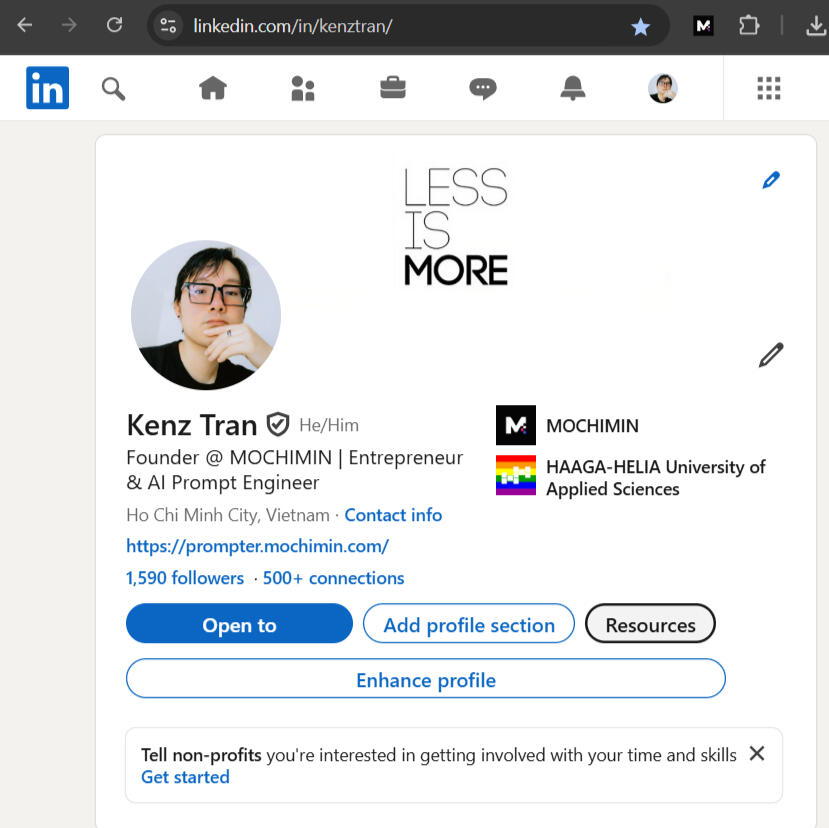Toggle the bookmark star in address bar
Screen dimensions: 829x828
pos(640,27)
